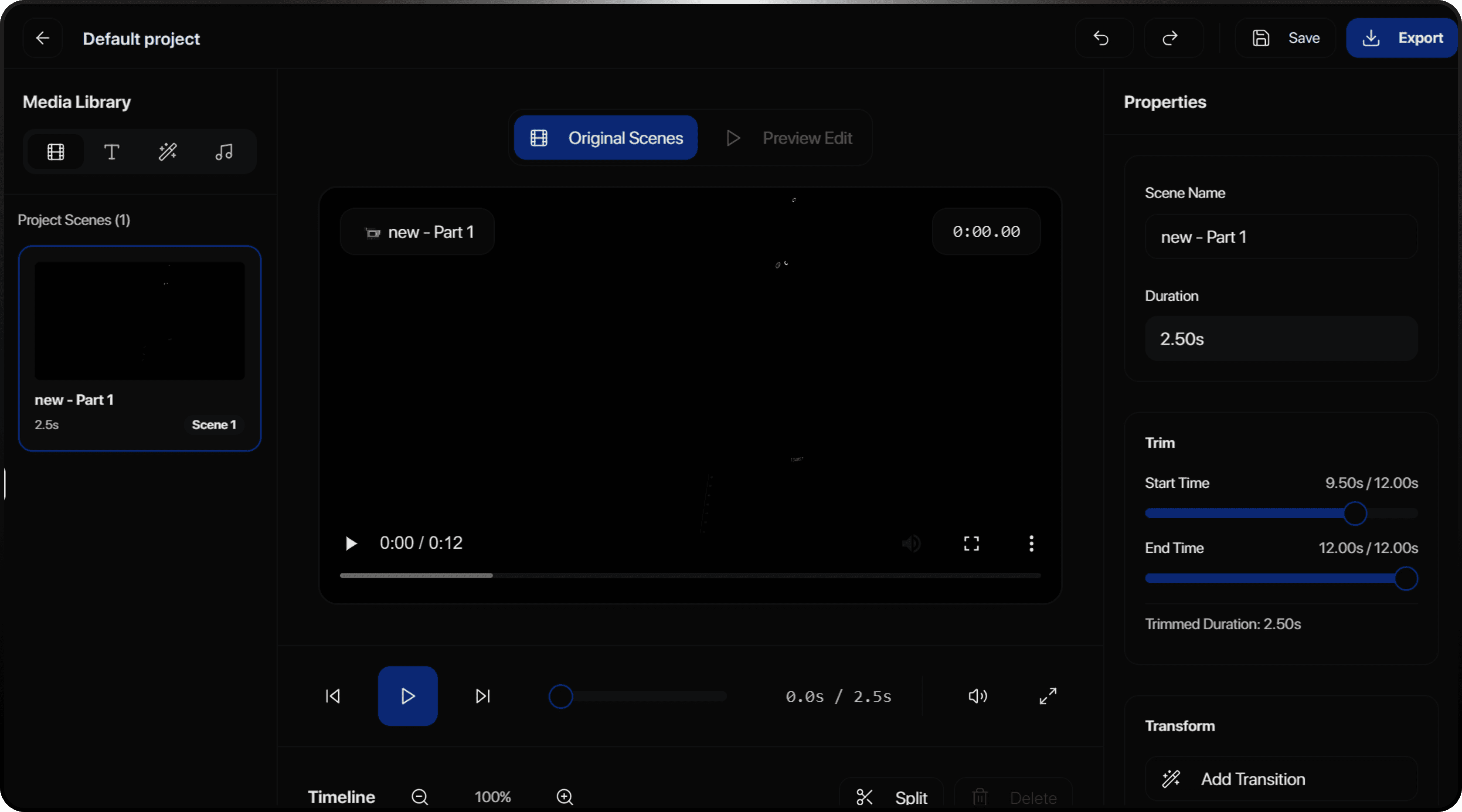Click the undo arrow icon
This screenshot has height=812, width=1462.
[1101, 38]
